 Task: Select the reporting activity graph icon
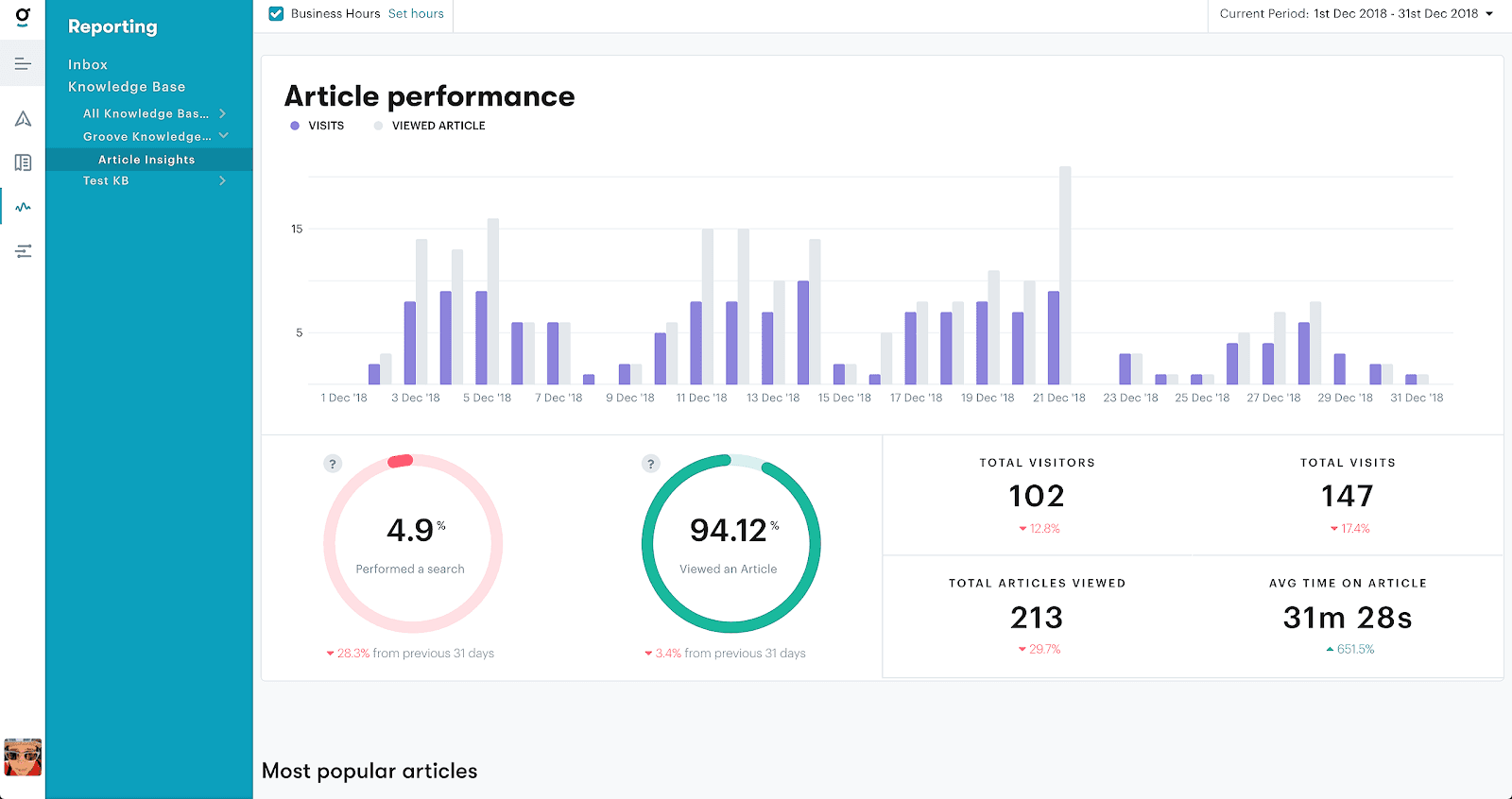23,207
